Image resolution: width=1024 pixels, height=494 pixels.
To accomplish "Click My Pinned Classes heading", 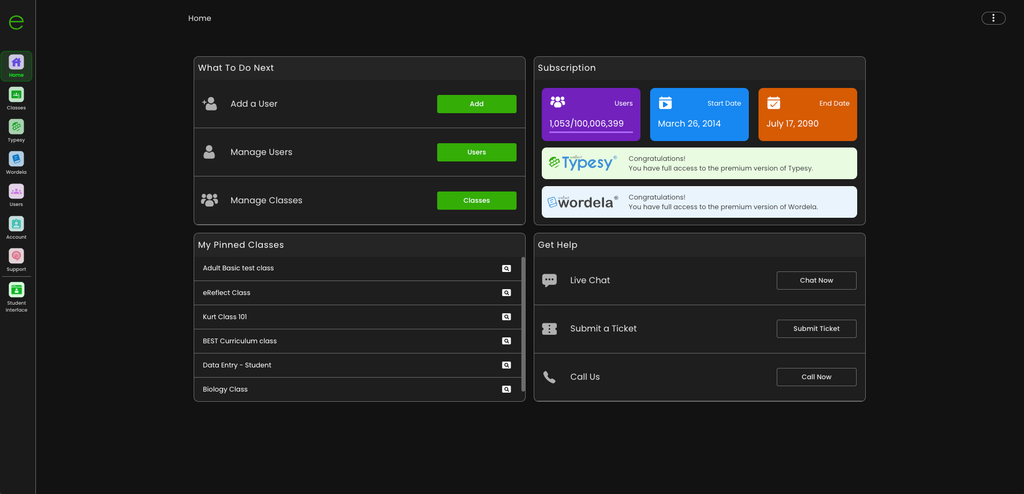I will [x=241, y=245].
